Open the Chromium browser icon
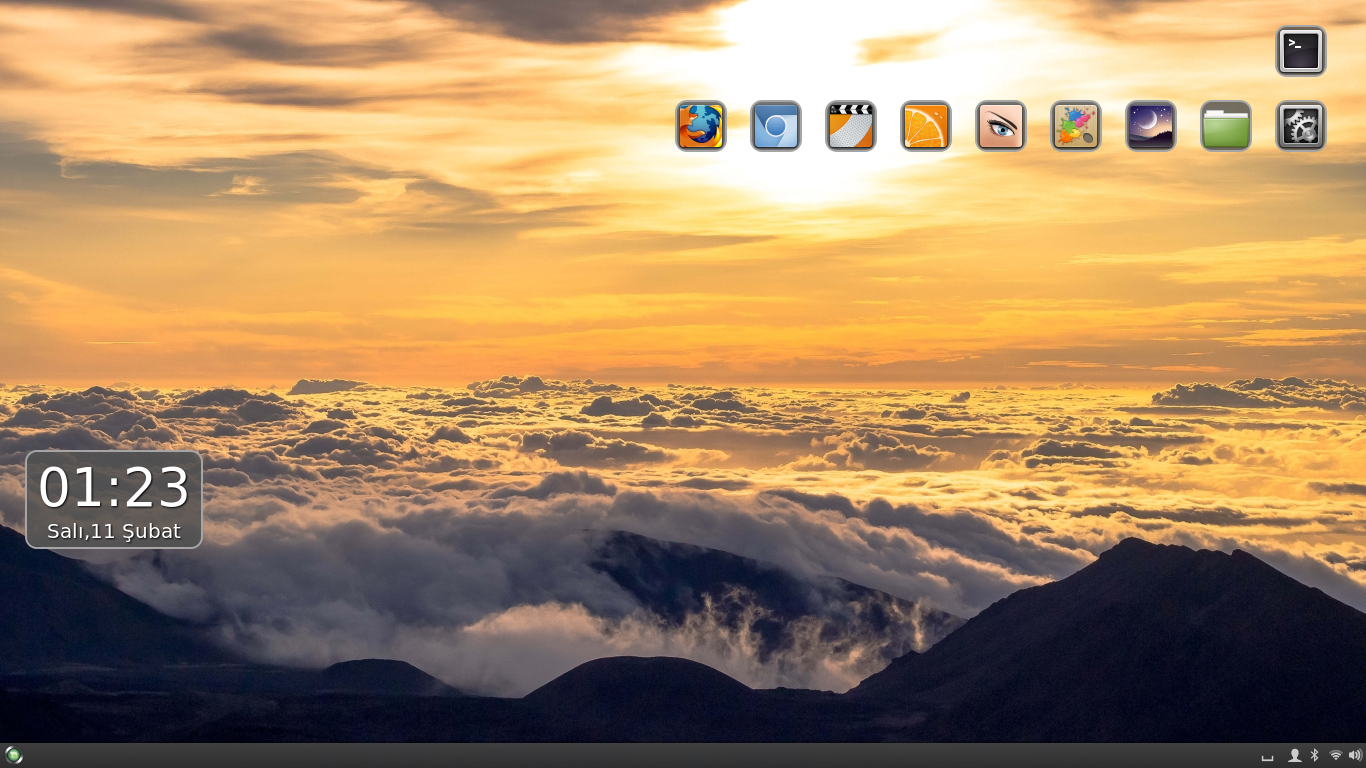1366x768 pixels. click(x=776, y=126)
